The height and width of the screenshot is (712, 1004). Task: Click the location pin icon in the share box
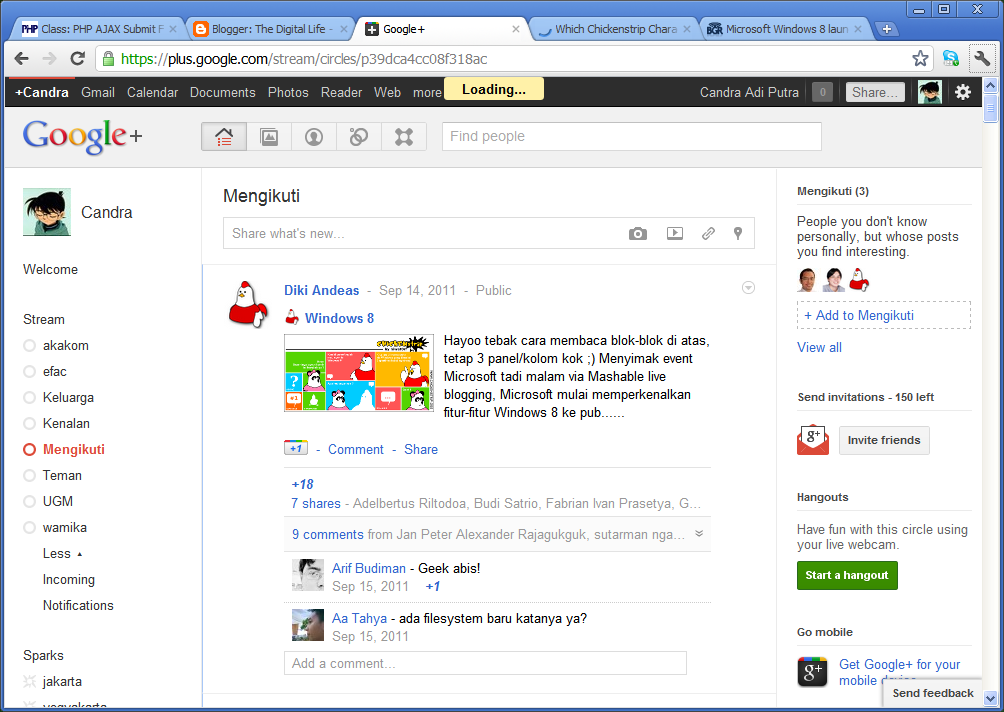pyautogui.click(x=737, y=233)
